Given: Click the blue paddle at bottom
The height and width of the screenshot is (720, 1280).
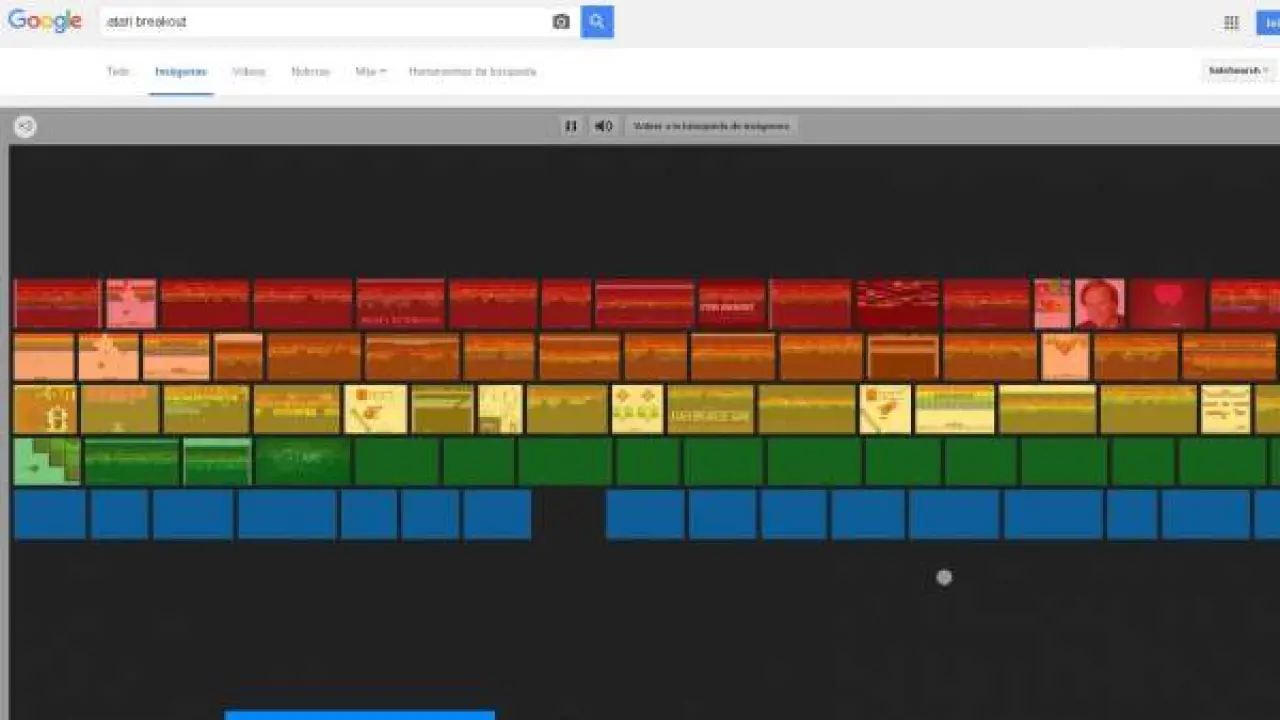Looking at the screenshot, I should pyautogui.click(x=360, y=714).
